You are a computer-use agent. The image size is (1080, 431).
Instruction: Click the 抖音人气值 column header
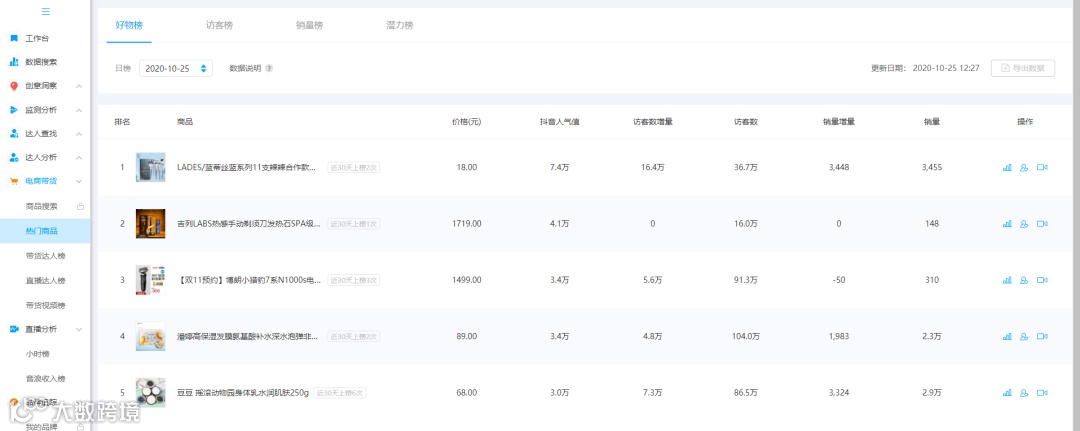coord(559,122)
